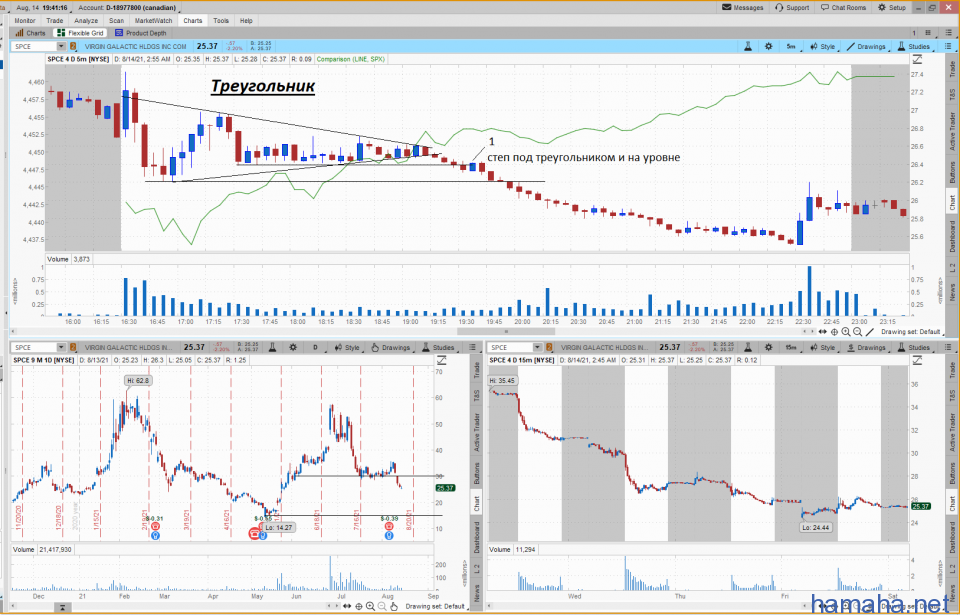The height and width of the screenshot is (615, 960).
Task: Click the grid layout icon near the top right
Action: 929,33
